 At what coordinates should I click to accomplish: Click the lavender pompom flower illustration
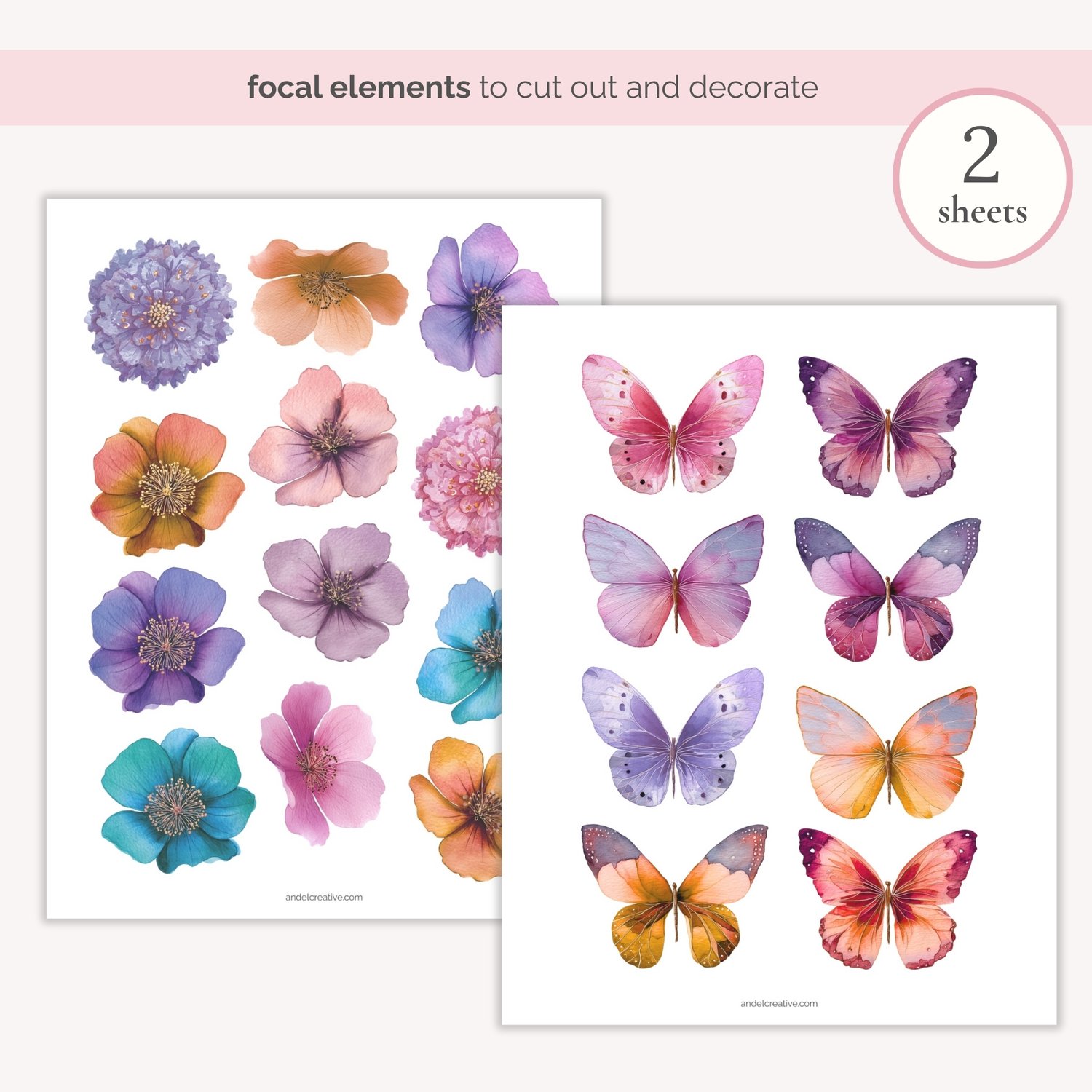pos(161,313)
